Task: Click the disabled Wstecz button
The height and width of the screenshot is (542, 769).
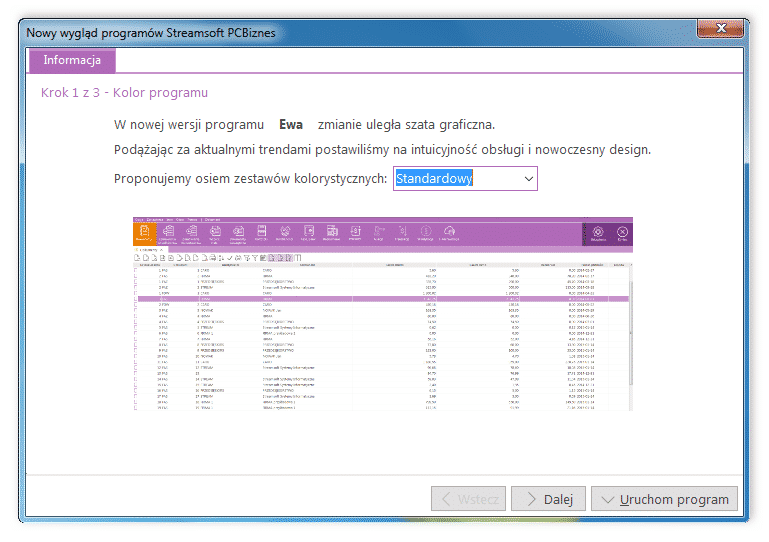Action: [468, 499]
